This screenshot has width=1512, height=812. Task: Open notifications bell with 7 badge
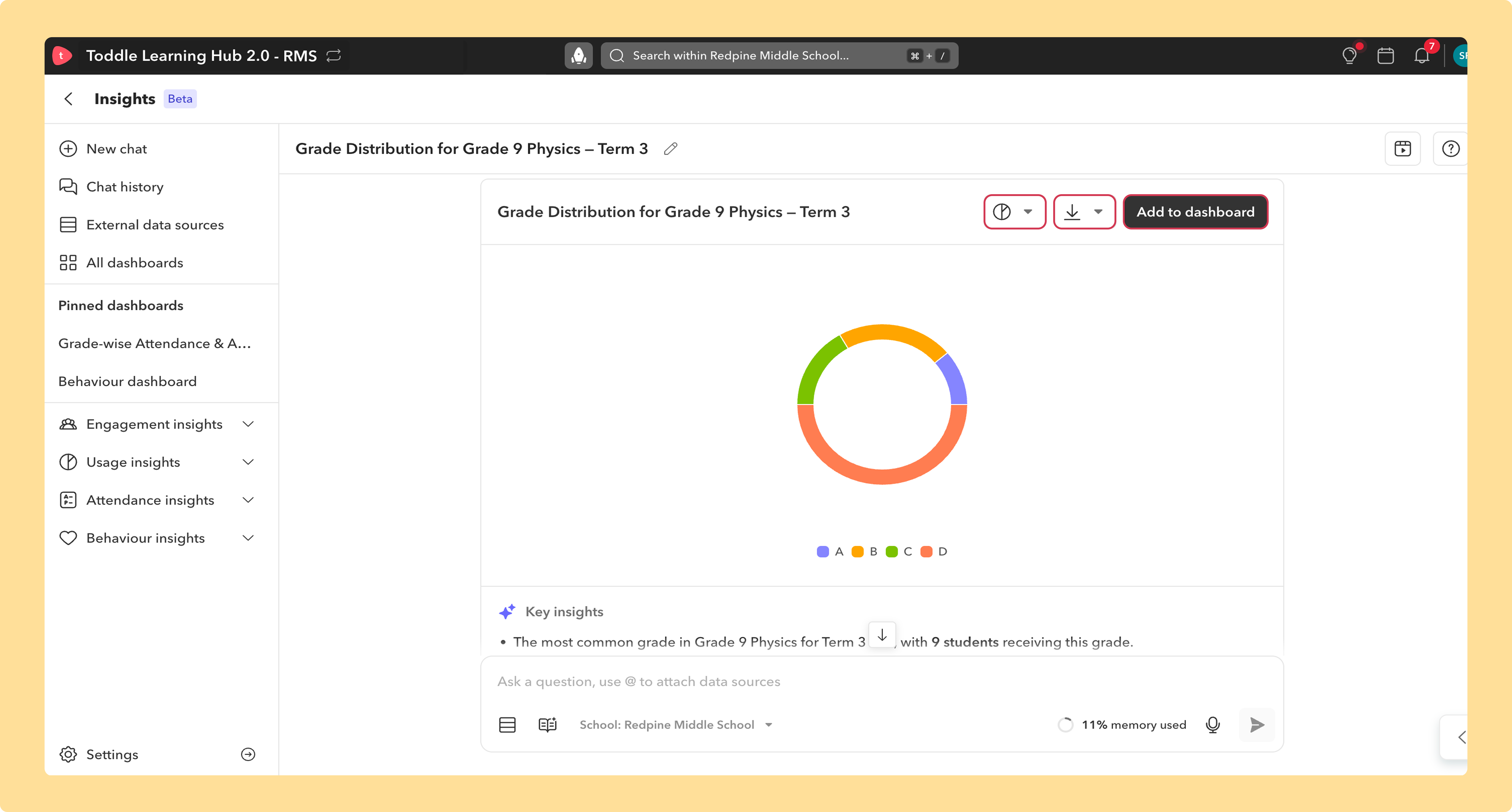click(1422, 56)
